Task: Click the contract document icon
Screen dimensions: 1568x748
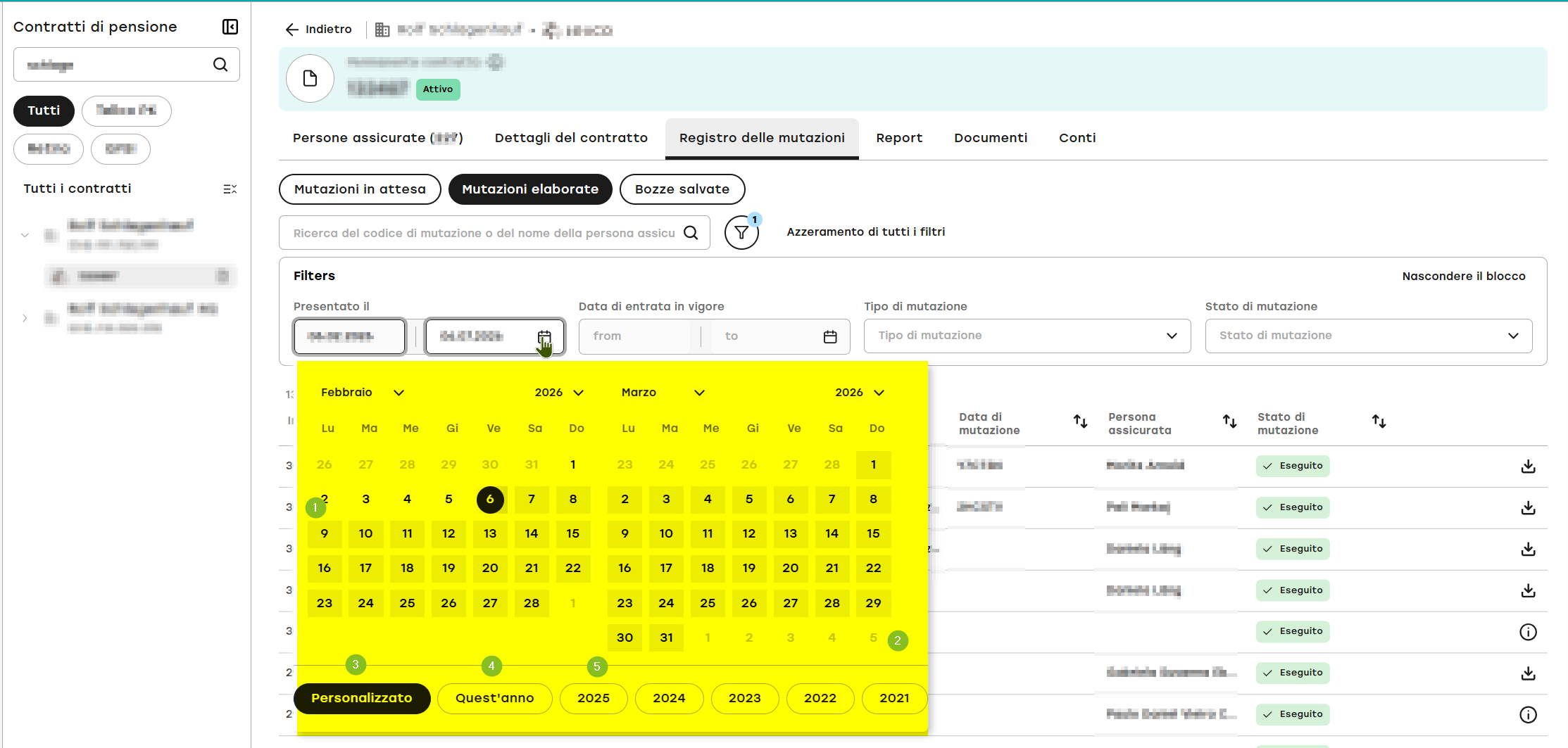Action: pos(310,78)
